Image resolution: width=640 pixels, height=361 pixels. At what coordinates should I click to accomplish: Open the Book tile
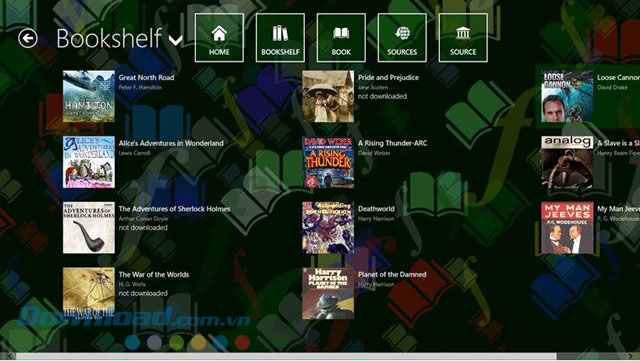click(x=341, y=38)
